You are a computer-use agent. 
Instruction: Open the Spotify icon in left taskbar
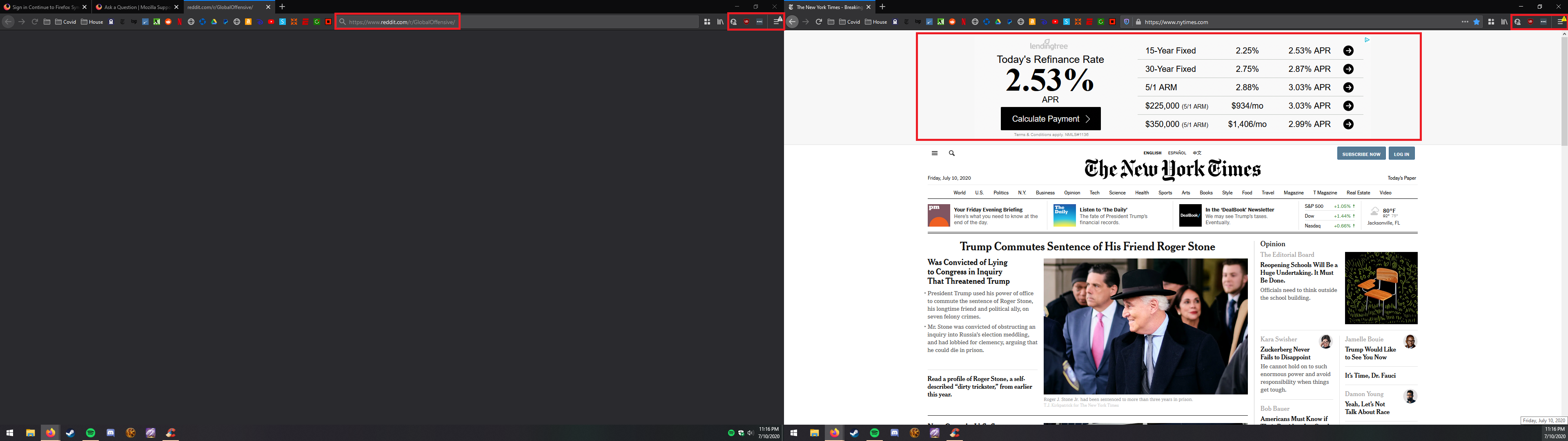(x=91, y=433)
